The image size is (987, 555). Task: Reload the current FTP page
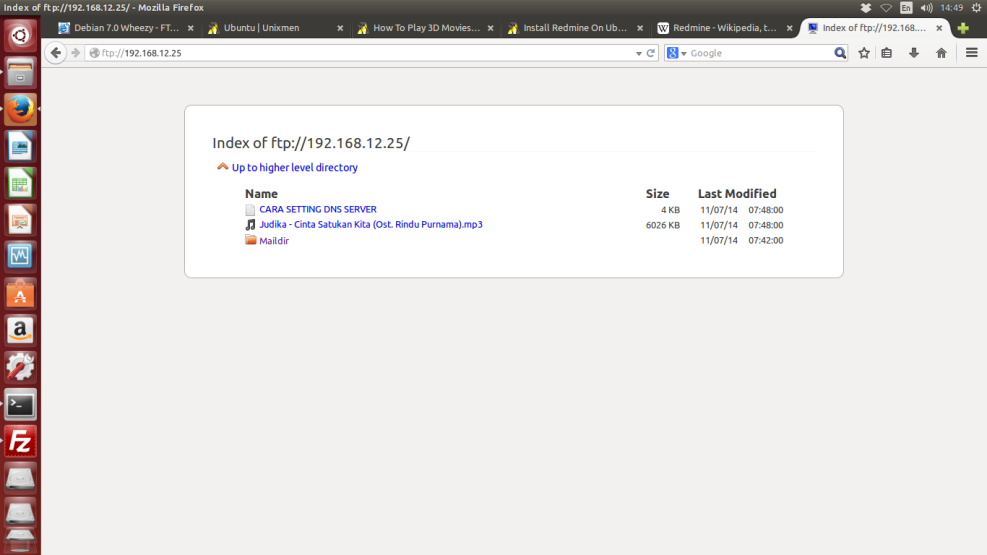click(x=651, y=53)
